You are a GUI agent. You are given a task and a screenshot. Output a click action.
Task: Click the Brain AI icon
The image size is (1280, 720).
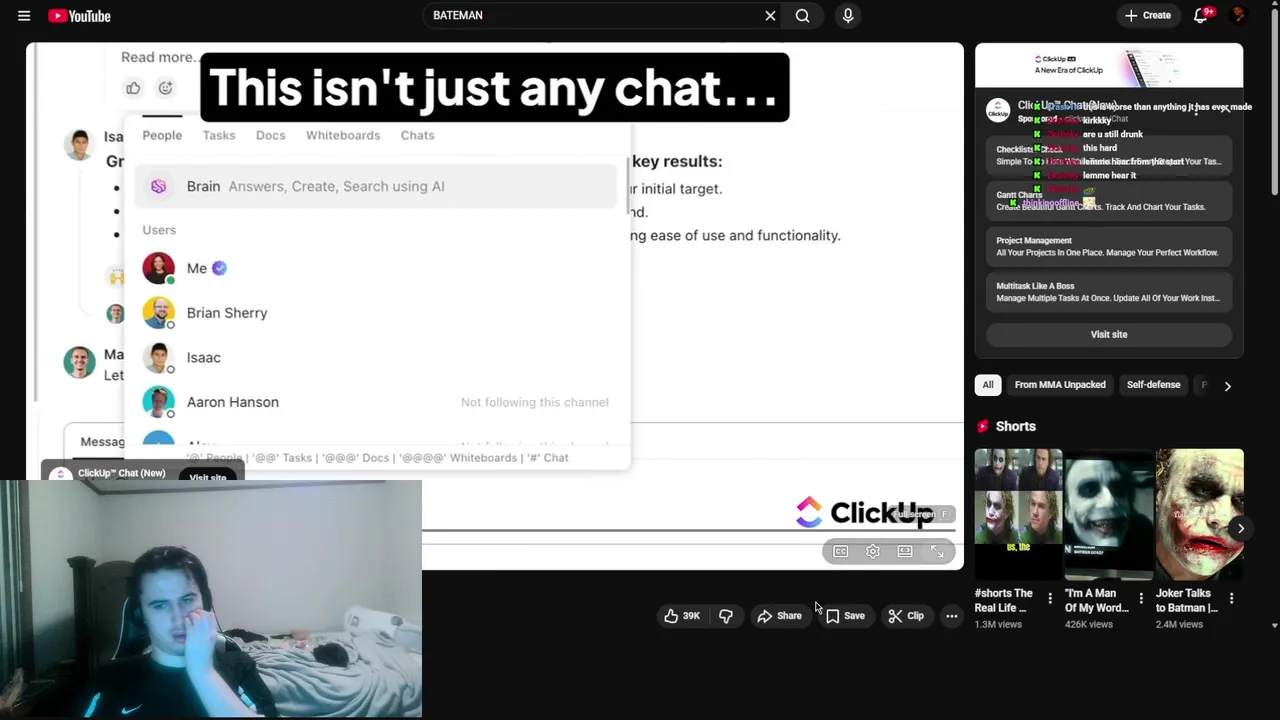[158, 187]
